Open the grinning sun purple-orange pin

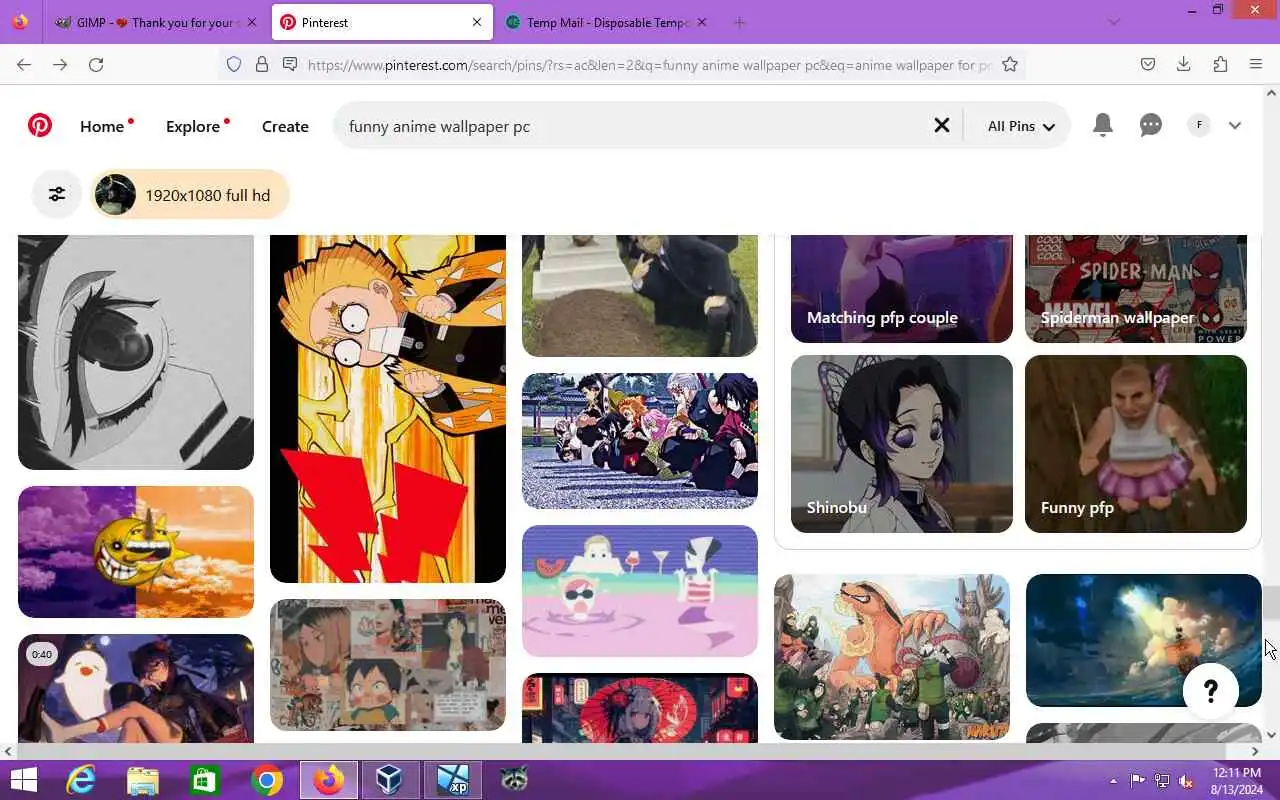[x=136, y=552]
